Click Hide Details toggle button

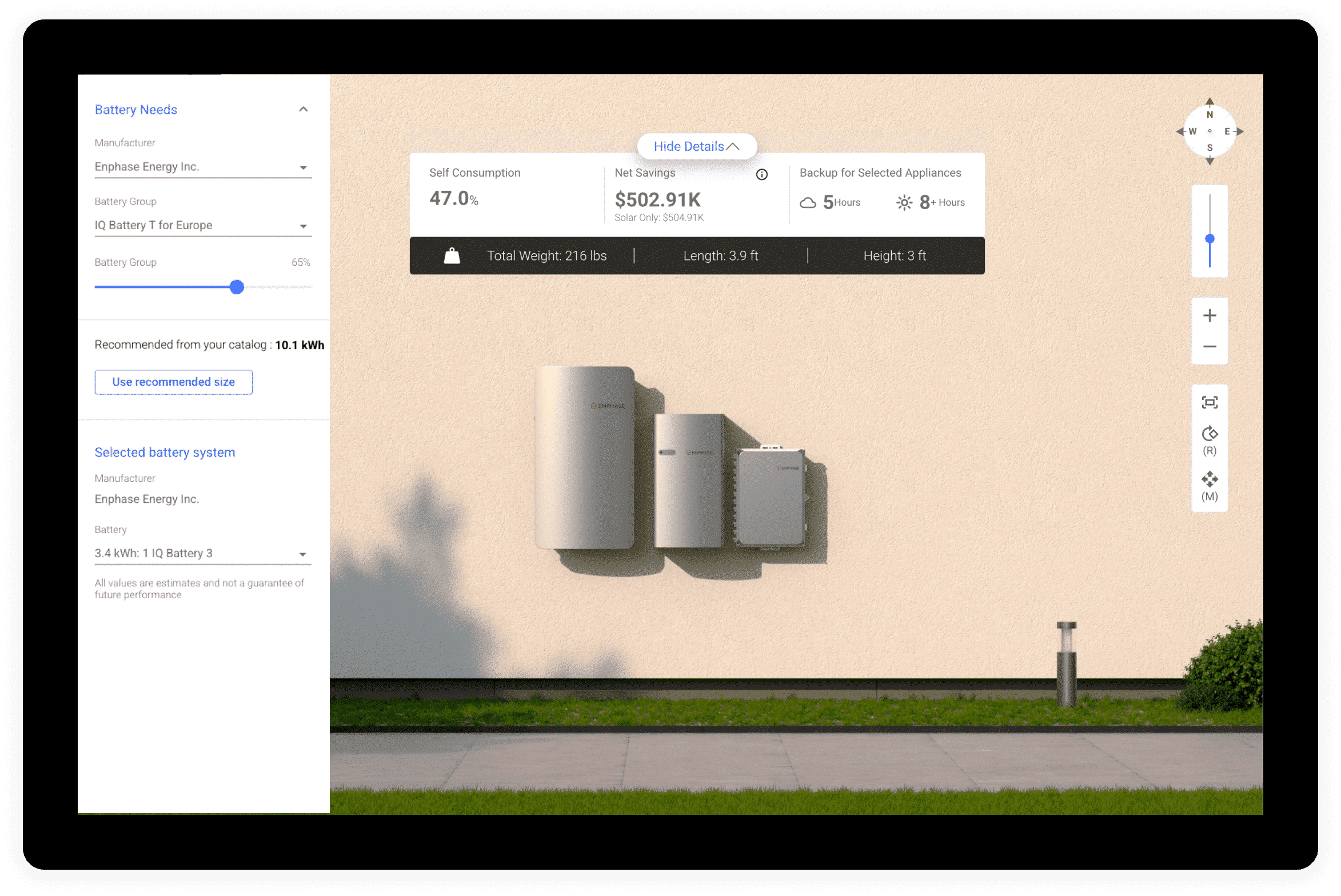point(697,146)
